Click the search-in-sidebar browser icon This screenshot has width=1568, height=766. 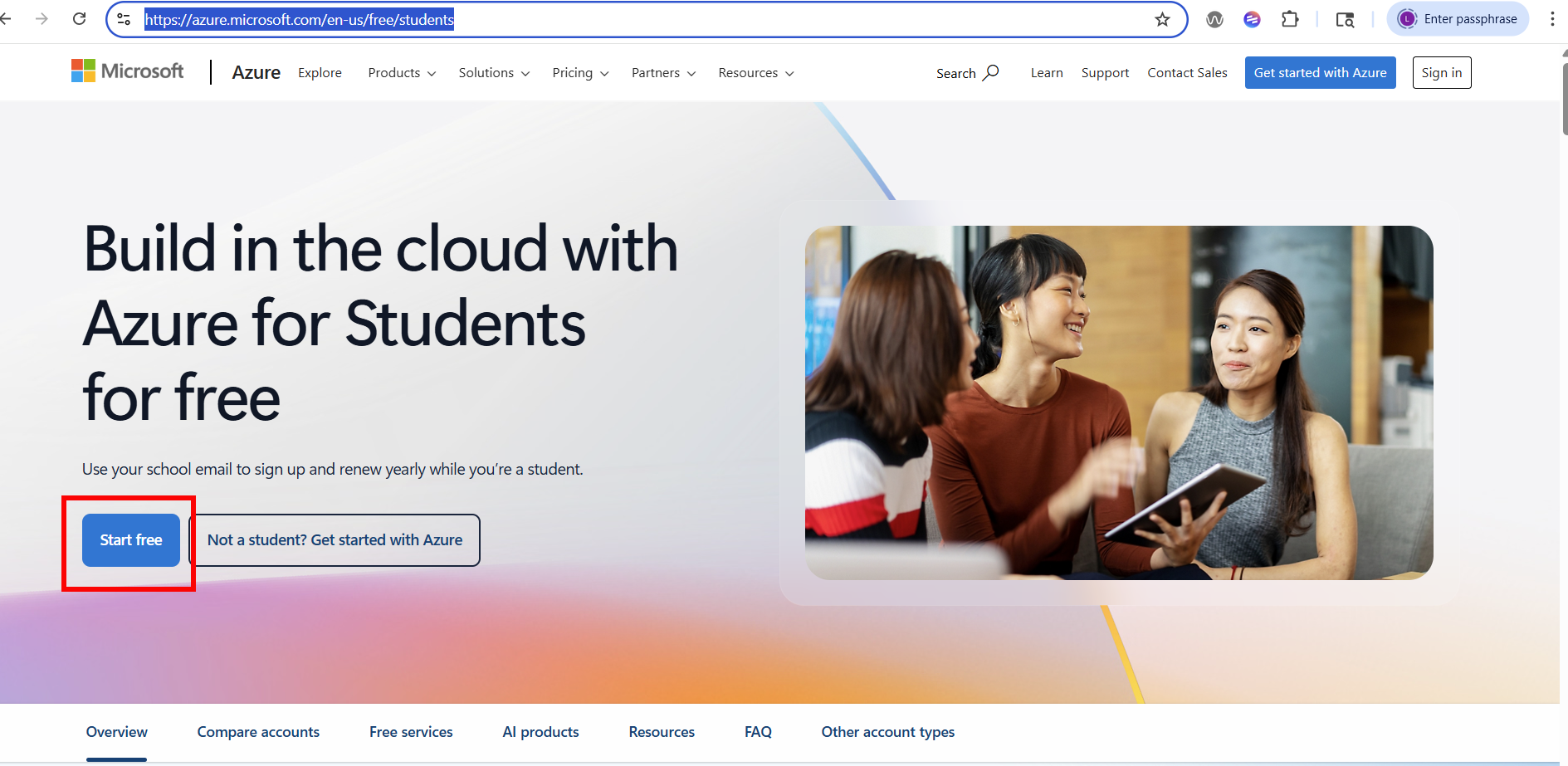1344,19
